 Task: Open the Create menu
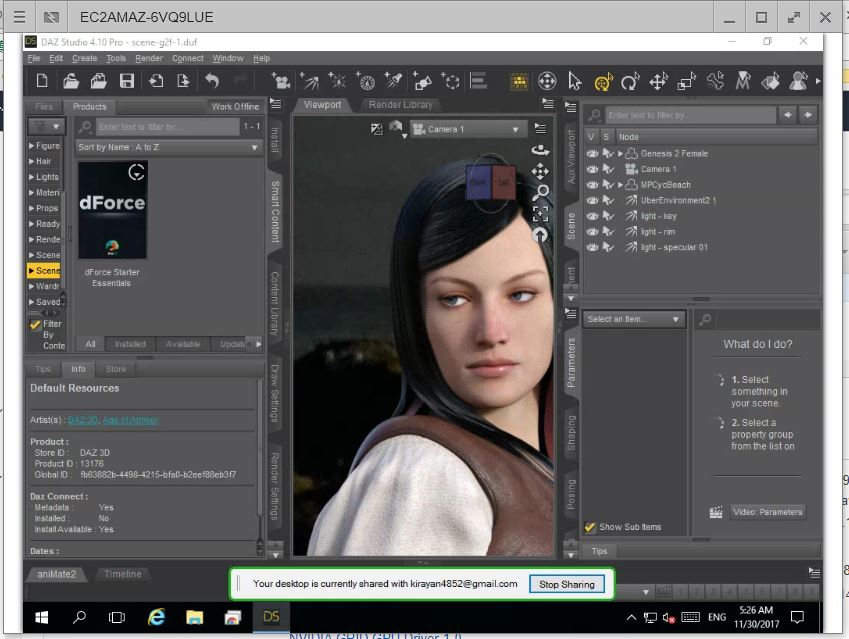(84, 58)
